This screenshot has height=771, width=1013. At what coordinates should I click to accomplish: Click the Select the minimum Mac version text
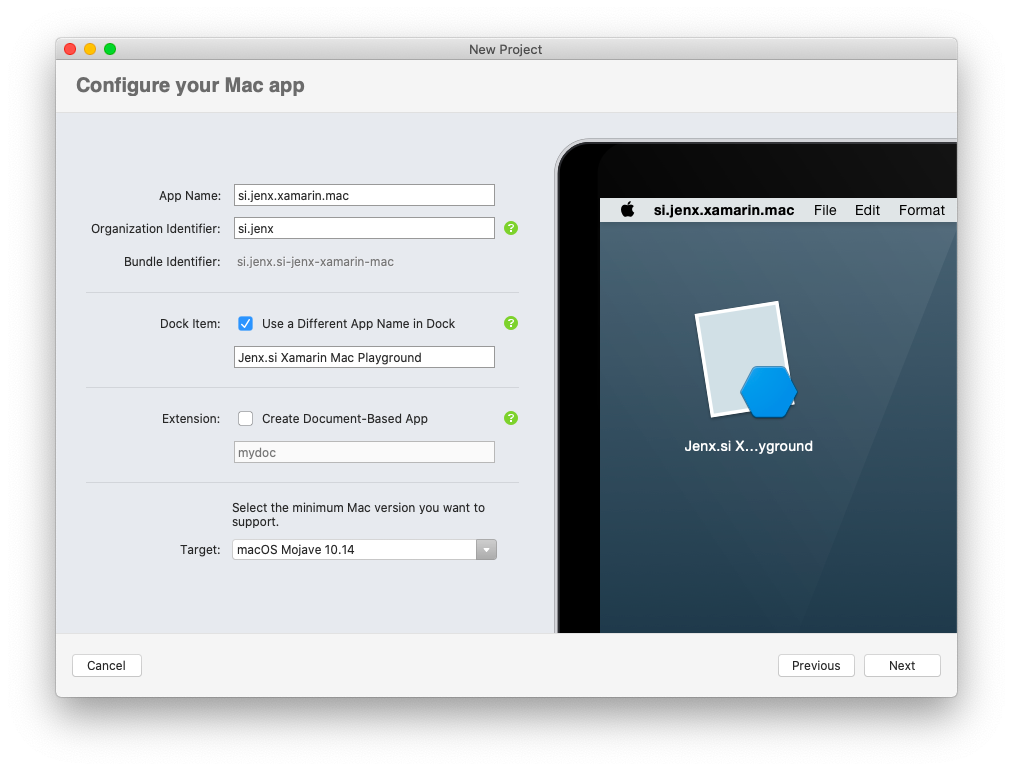tap(359, 514)
